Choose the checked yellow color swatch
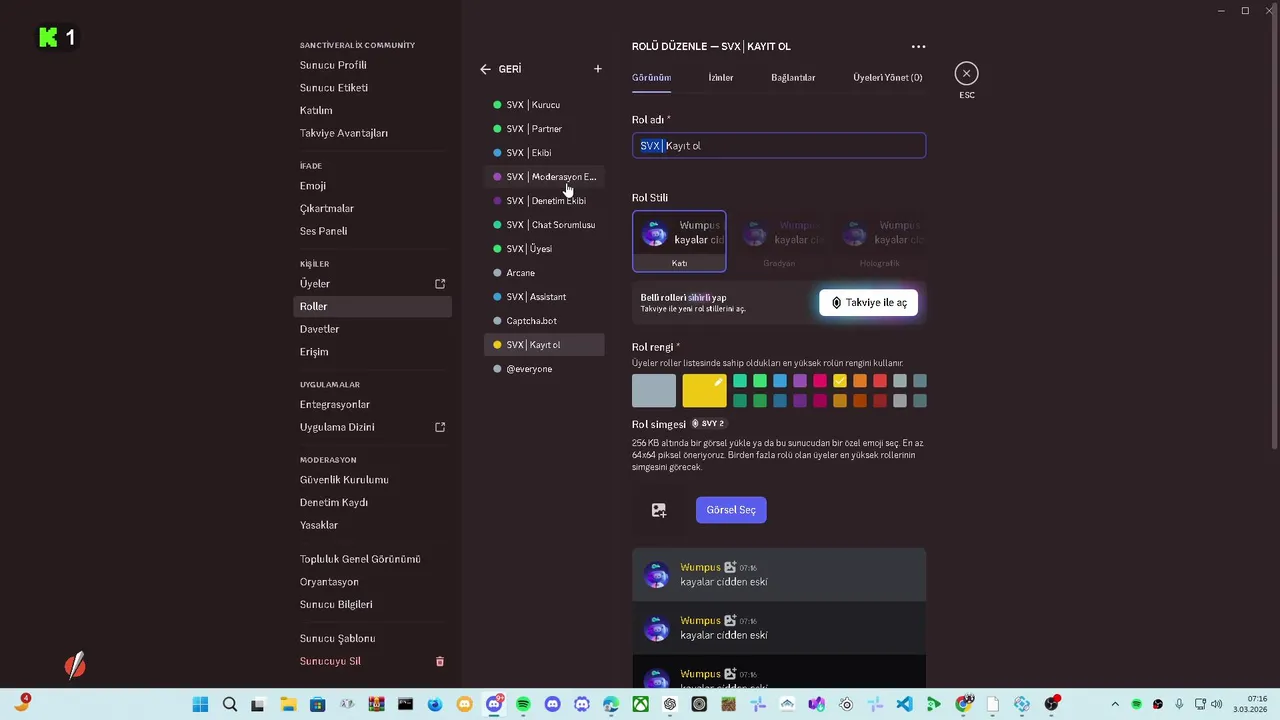 point(840,381)
